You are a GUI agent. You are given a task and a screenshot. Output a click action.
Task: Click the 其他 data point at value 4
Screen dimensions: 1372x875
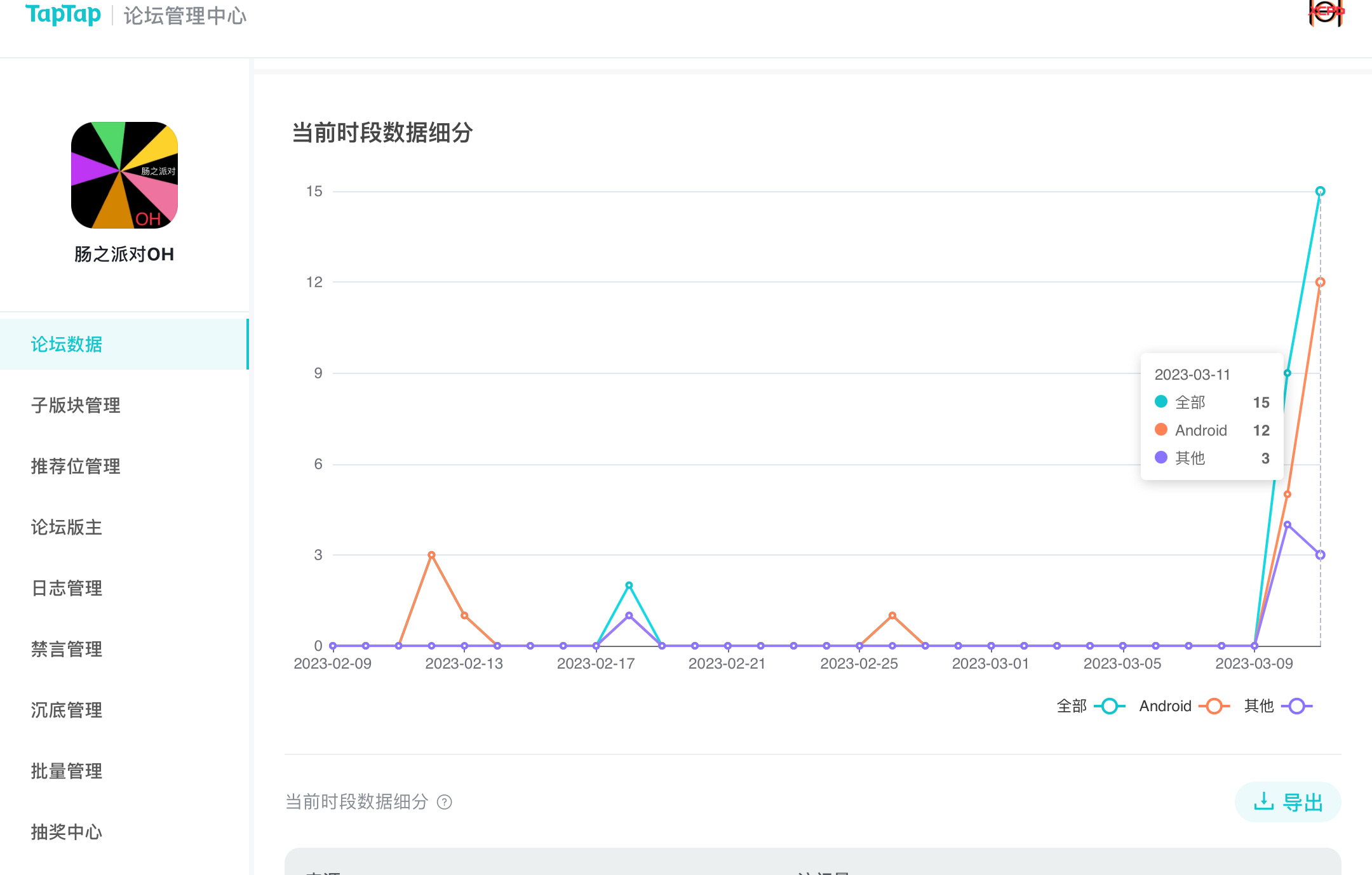[1287, 524]
